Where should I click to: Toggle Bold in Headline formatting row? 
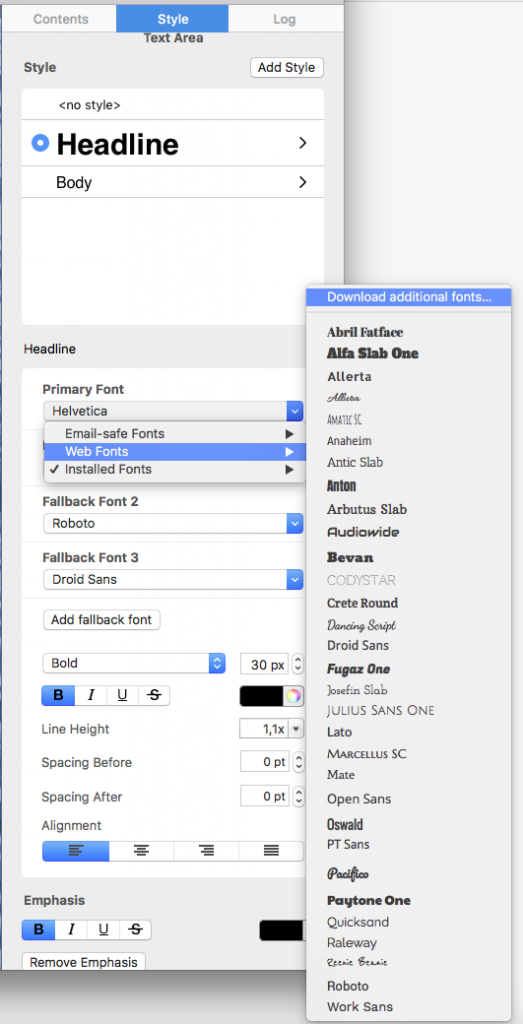(x=58, y=696)
